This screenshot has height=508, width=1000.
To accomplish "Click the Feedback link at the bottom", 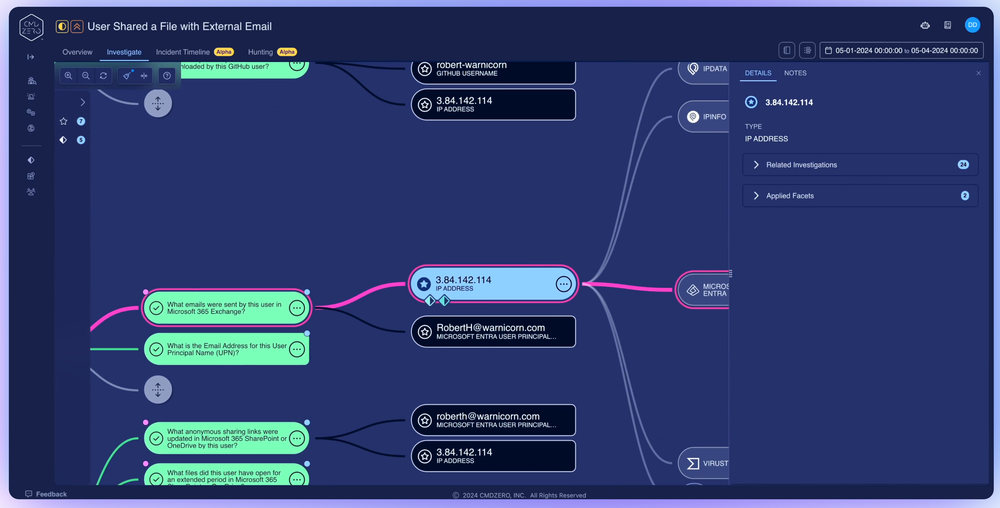I will pyautogui.click(x=46, y=494).
